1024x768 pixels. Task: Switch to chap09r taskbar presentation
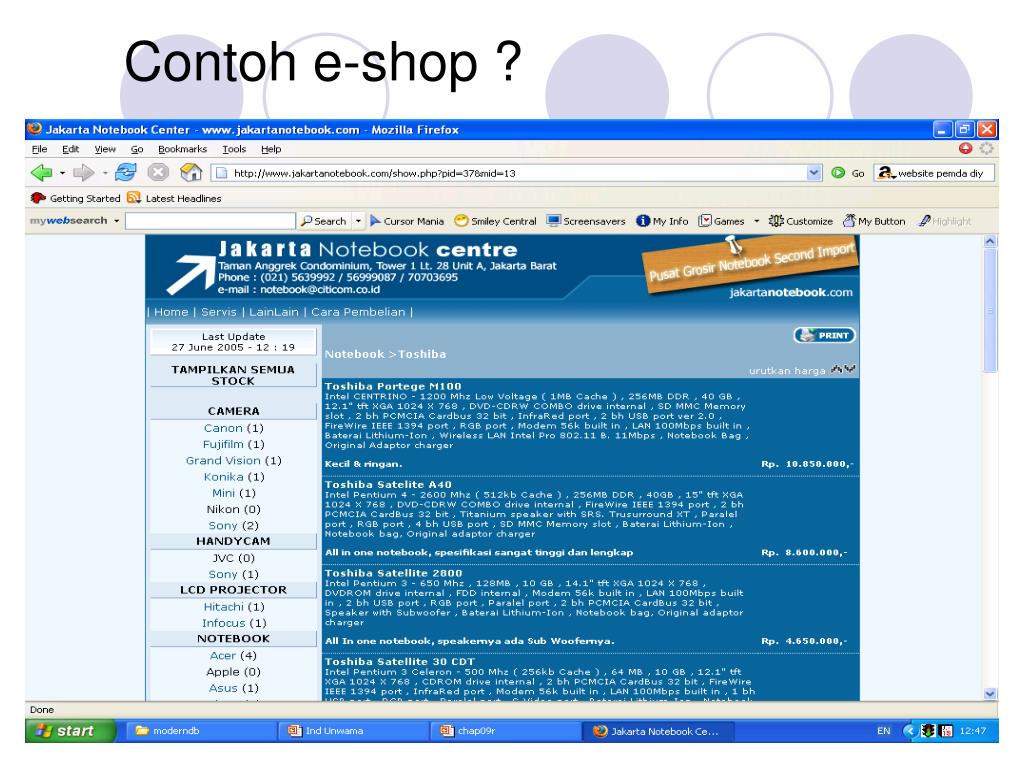(507, 731)
